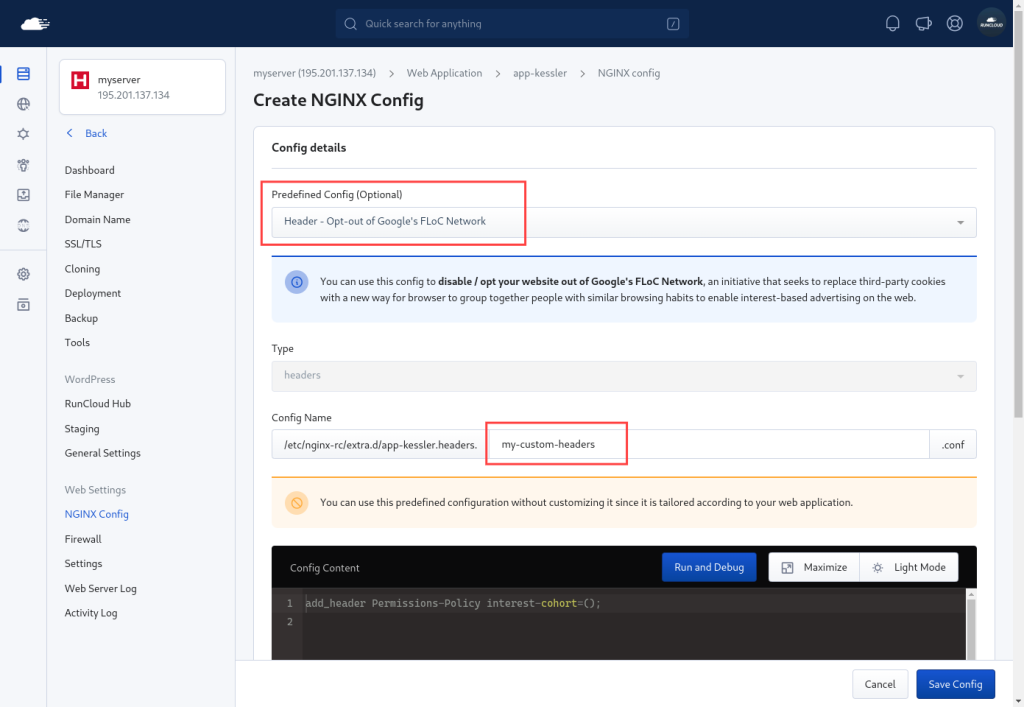Open notifications bell icon
This screenshot has width=1024, height=707.
(892, 24)
